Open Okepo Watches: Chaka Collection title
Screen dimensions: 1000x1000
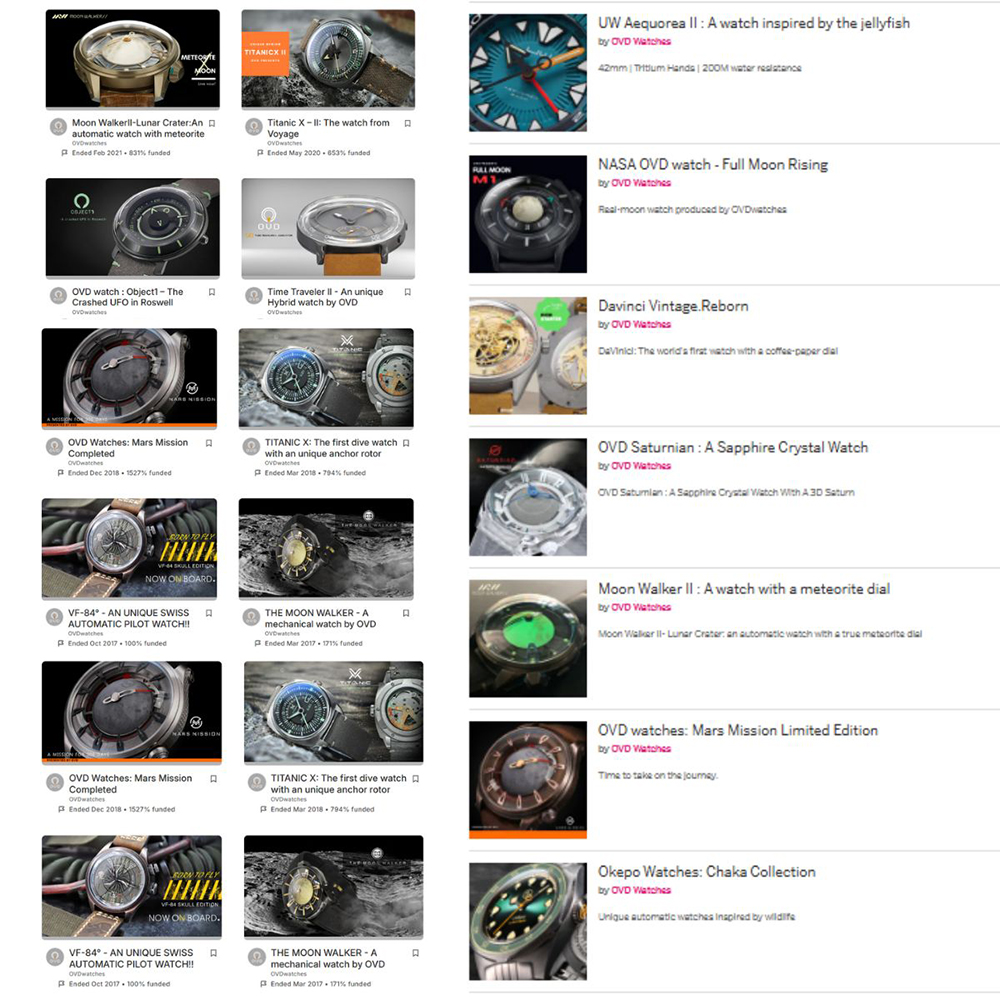click(706, 872)
